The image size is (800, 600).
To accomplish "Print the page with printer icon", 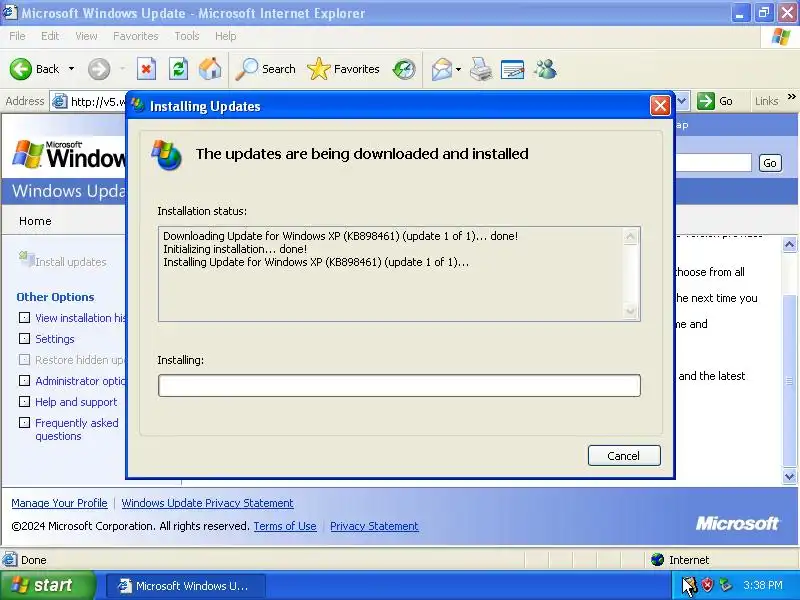I will (x=481, y=69).
